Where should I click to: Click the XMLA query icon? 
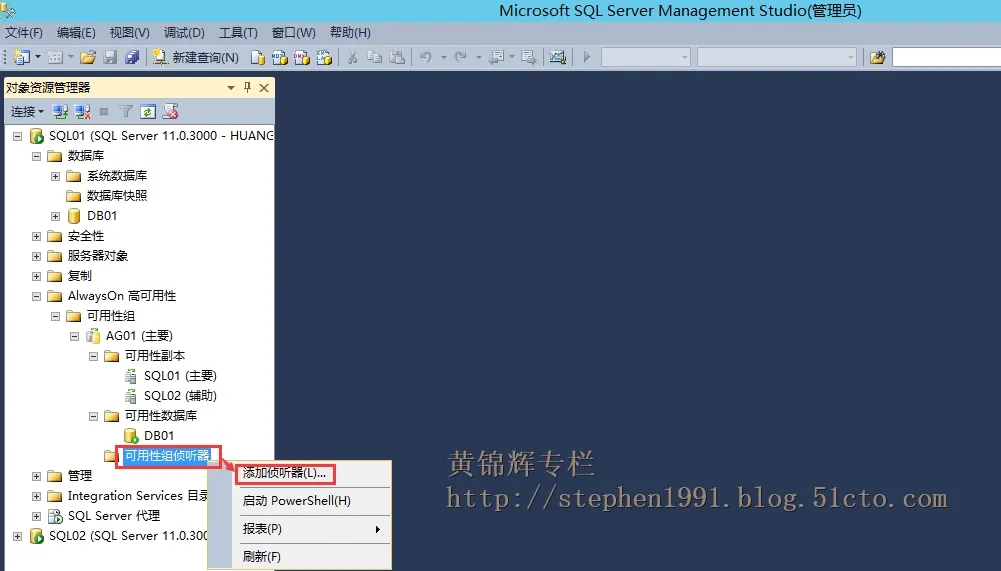(324, 57)
